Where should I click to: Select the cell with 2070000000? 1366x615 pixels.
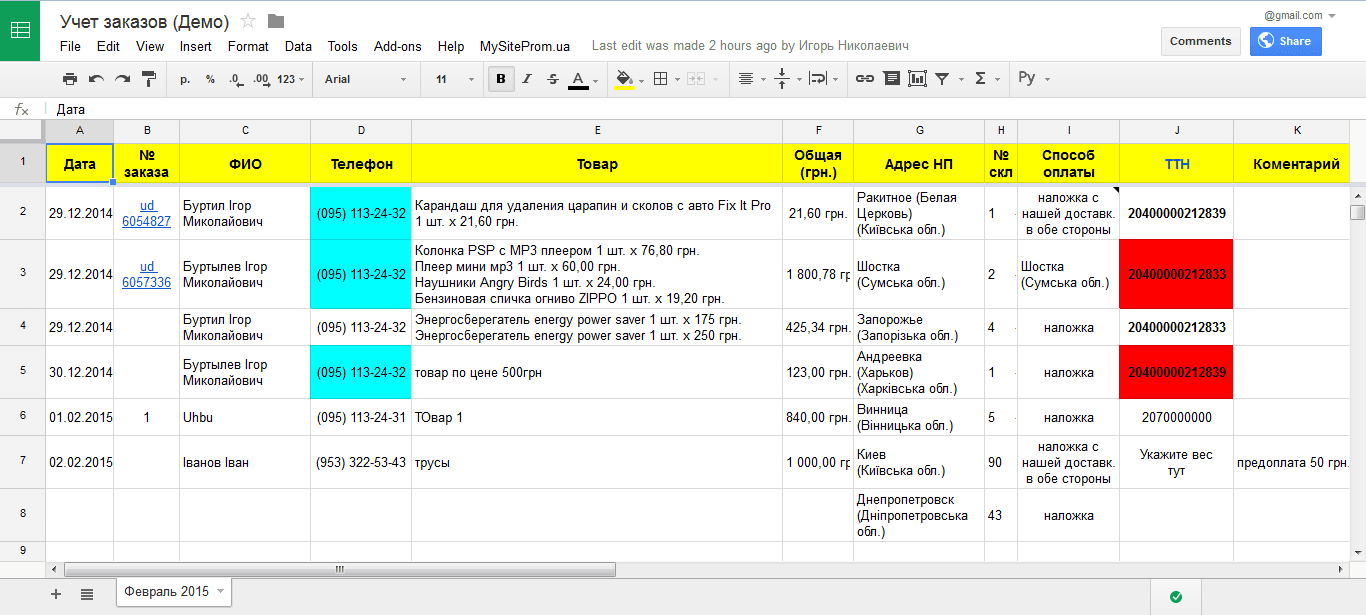tap(1177, 417)
